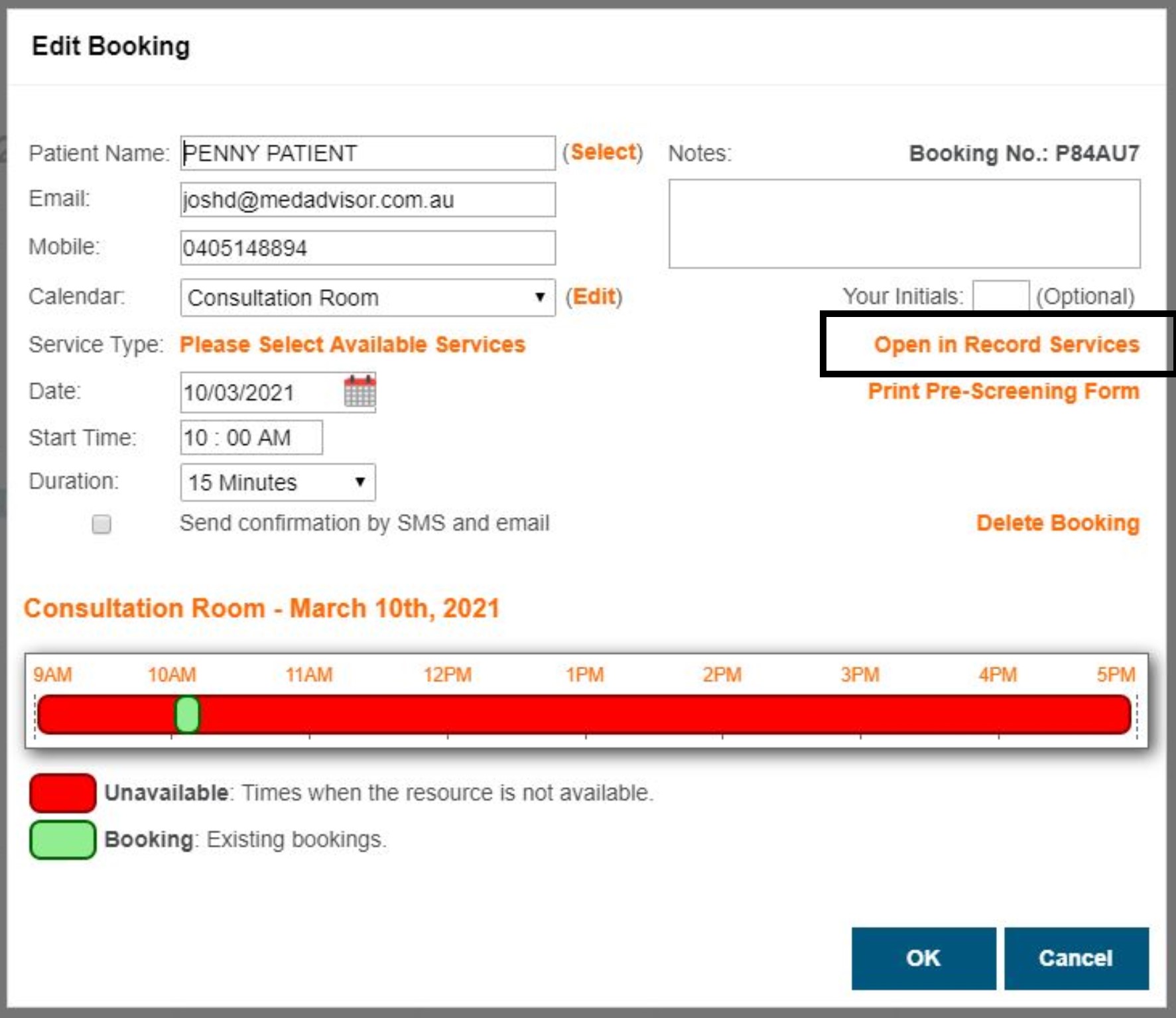Screen dimensions: 1176x1018
Task: Click the Notes text area
Action: click(904, 223)
